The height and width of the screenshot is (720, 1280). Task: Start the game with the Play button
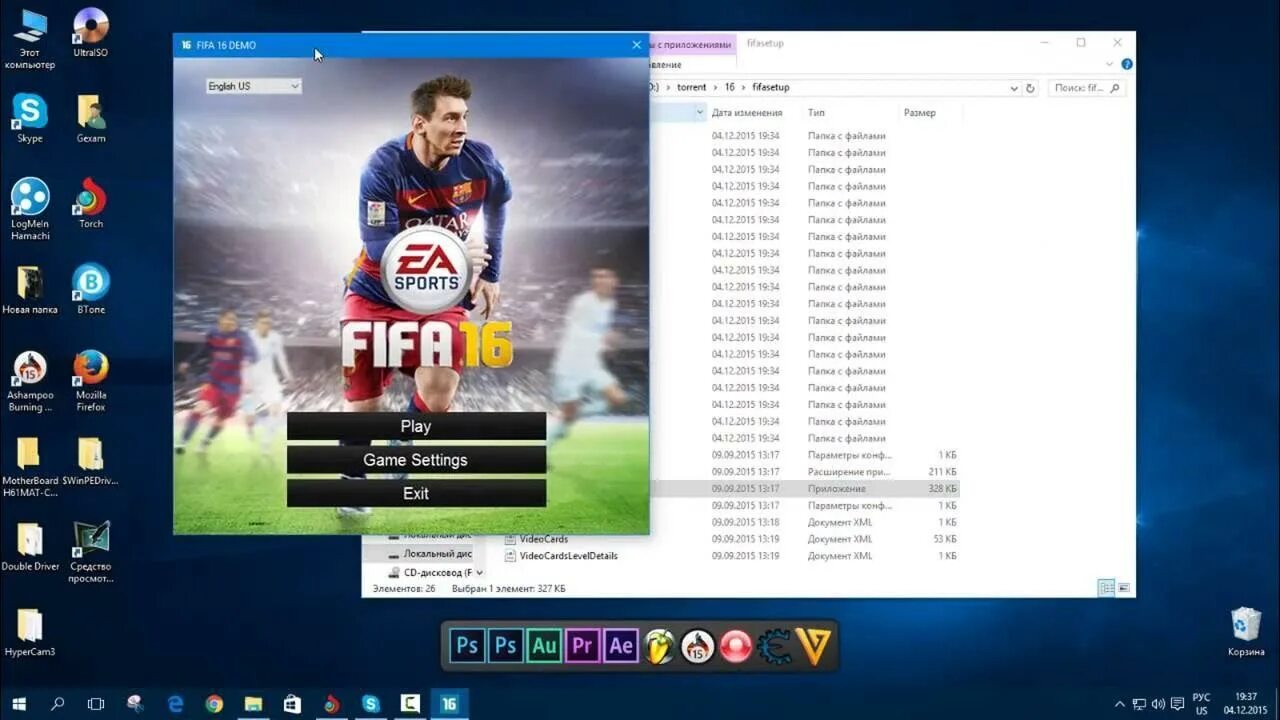[x=416, y=426]
